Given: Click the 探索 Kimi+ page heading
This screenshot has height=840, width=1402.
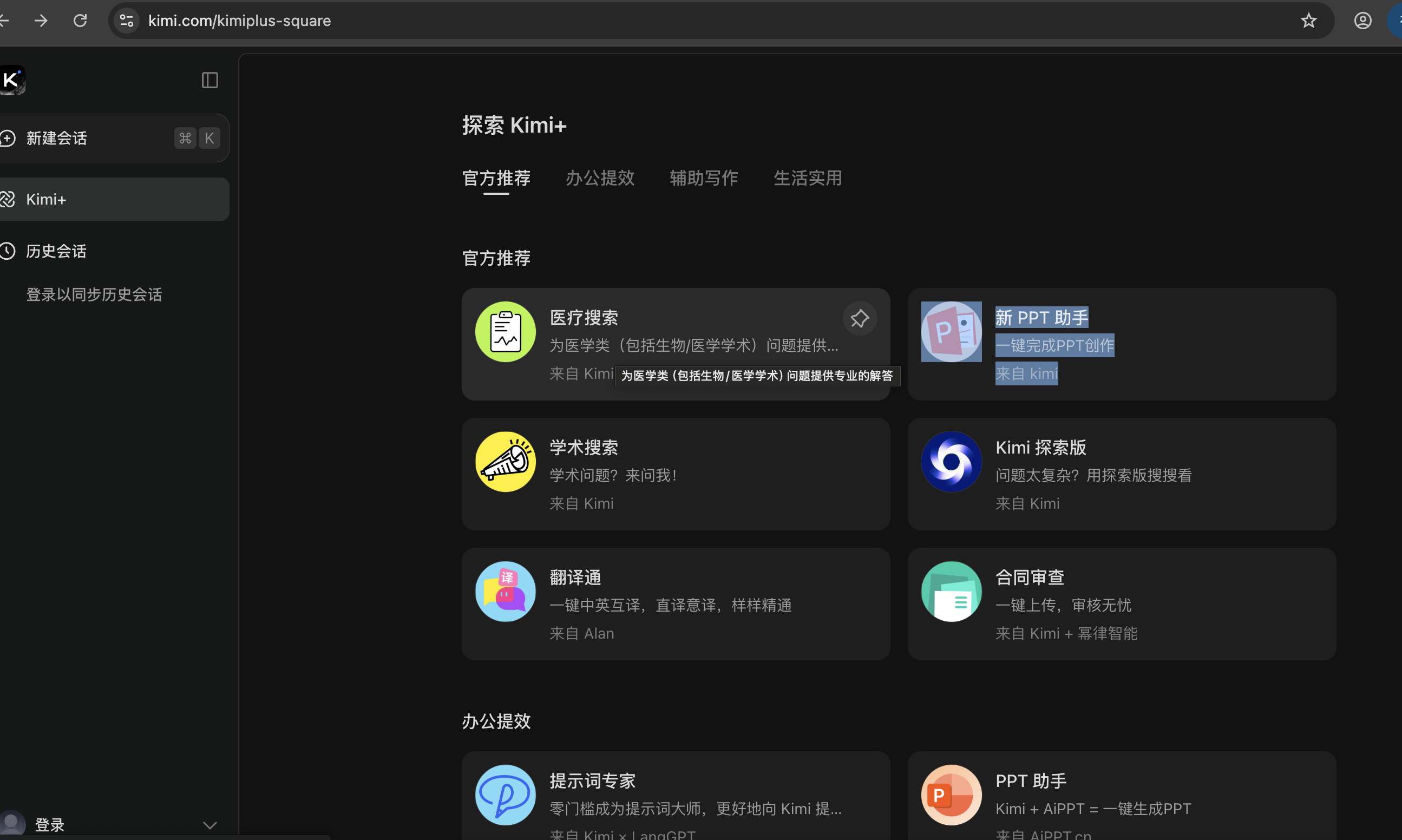Looking at the screenshot, I should pyautogui.click(x=514, y=125).
